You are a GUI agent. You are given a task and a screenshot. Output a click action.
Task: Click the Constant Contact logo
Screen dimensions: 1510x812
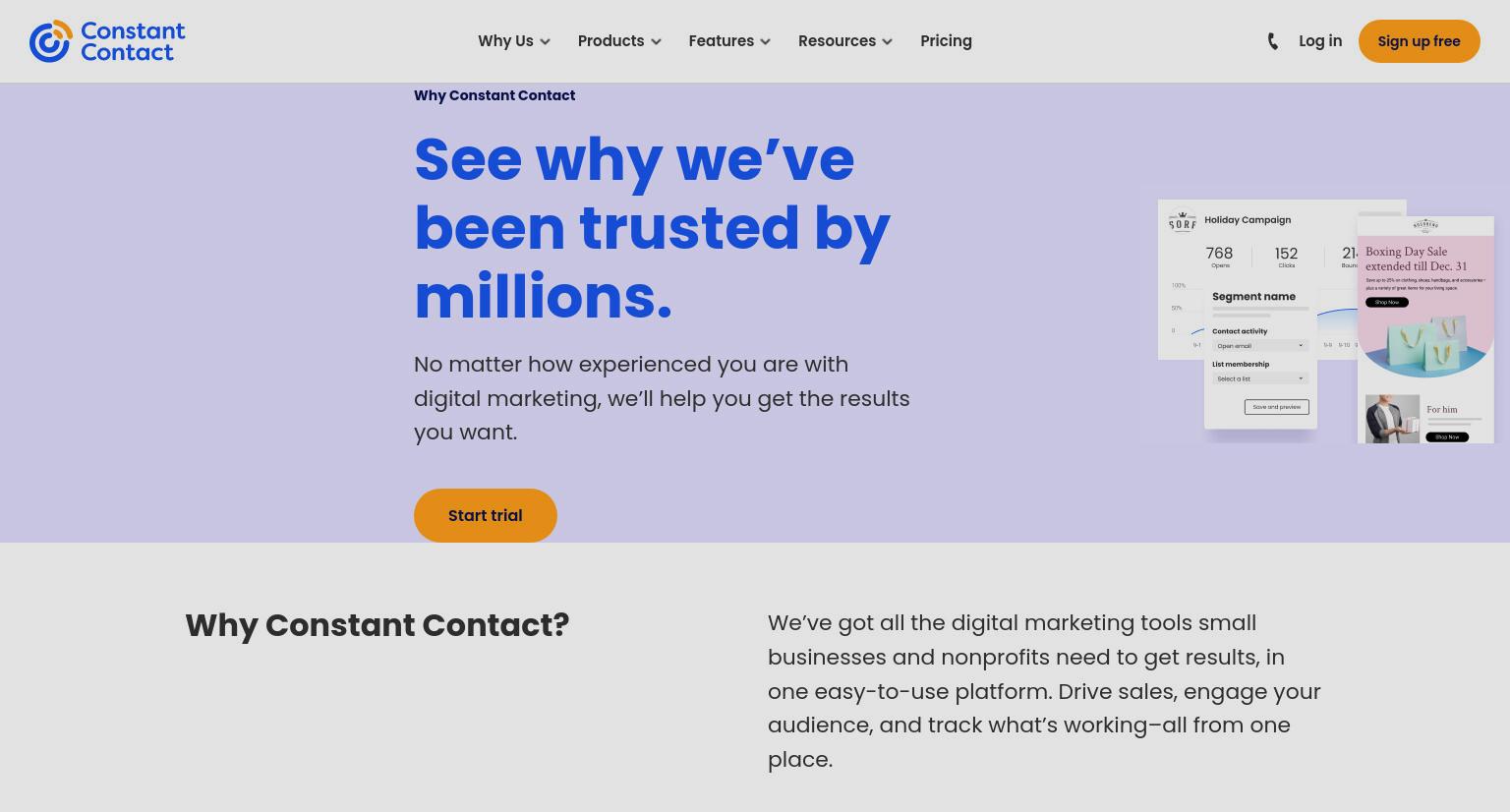pyautogui.click(x=107, y=41)
